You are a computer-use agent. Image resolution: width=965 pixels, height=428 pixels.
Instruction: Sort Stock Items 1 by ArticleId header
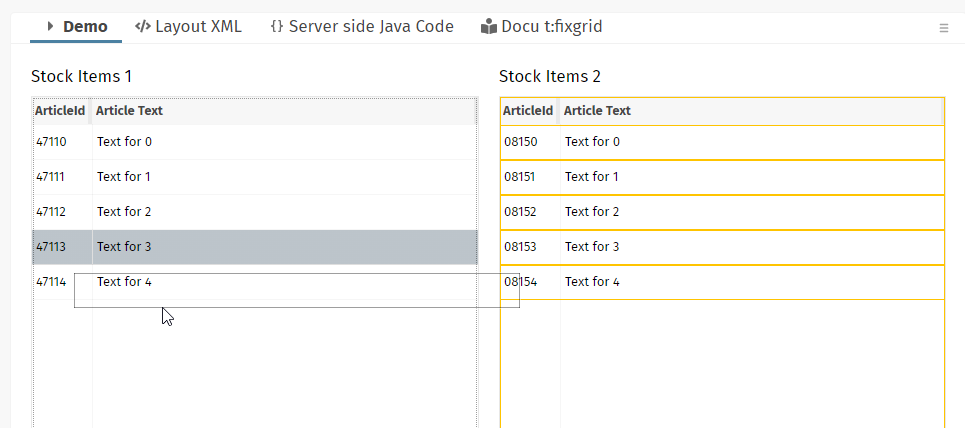point(60,111)
